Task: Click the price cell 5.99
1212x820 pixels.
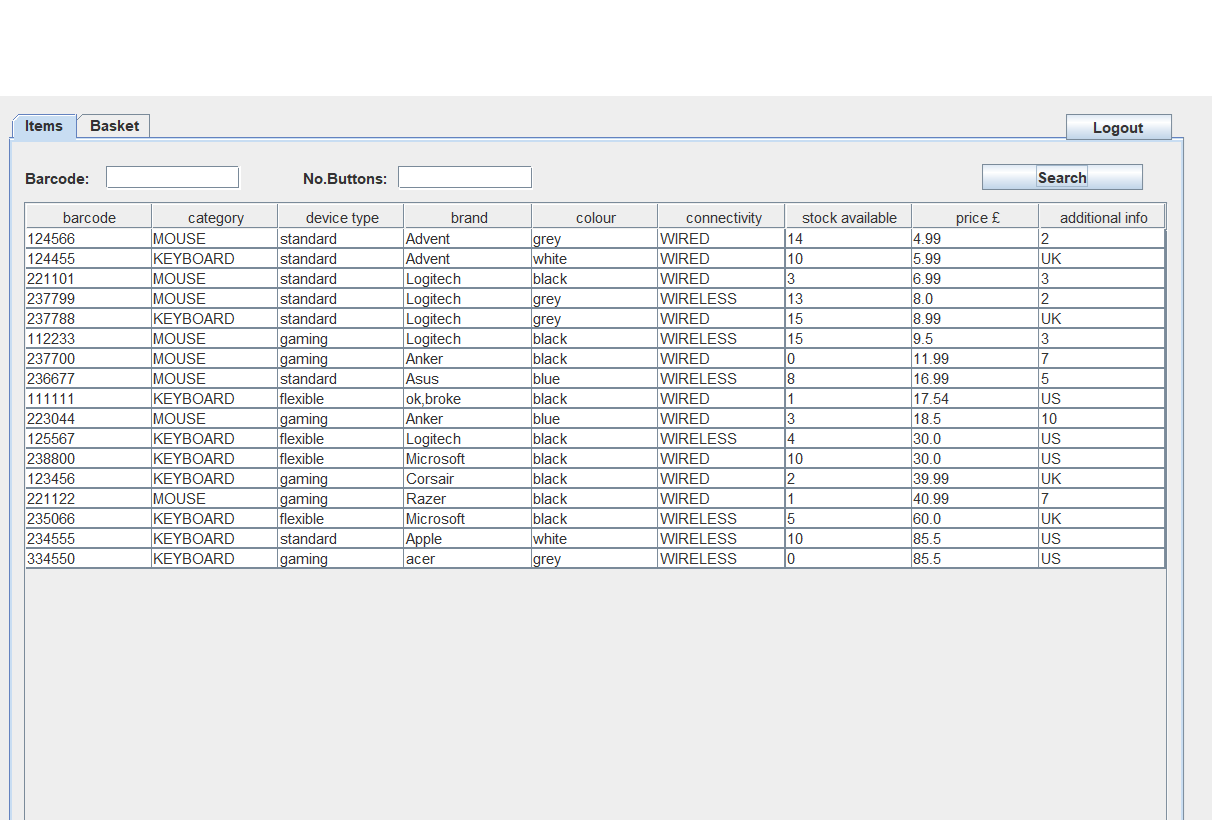Action: tap(975, 259)
